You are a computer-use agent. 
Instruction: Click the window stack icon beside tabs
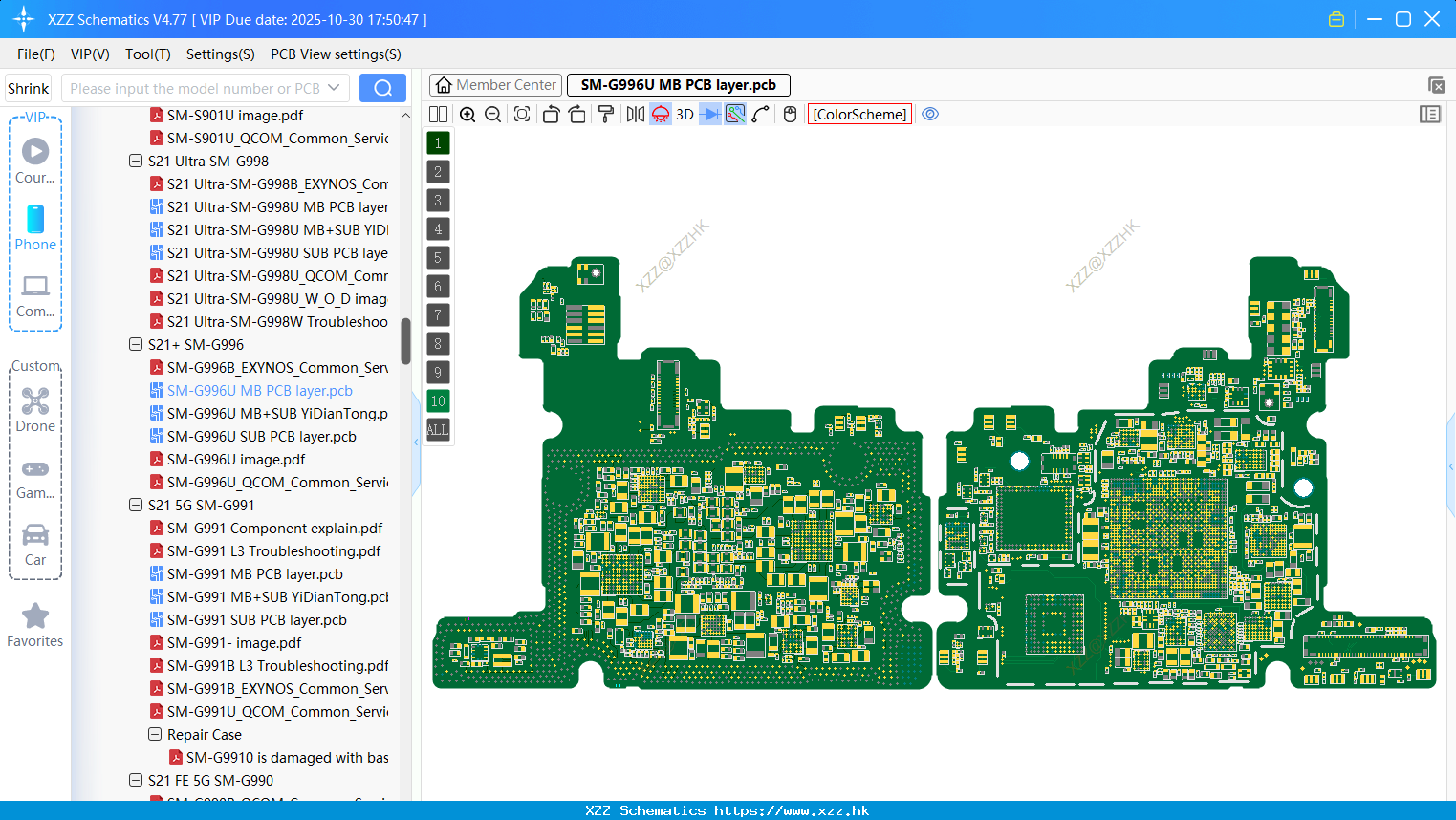tap(1436, 85)
